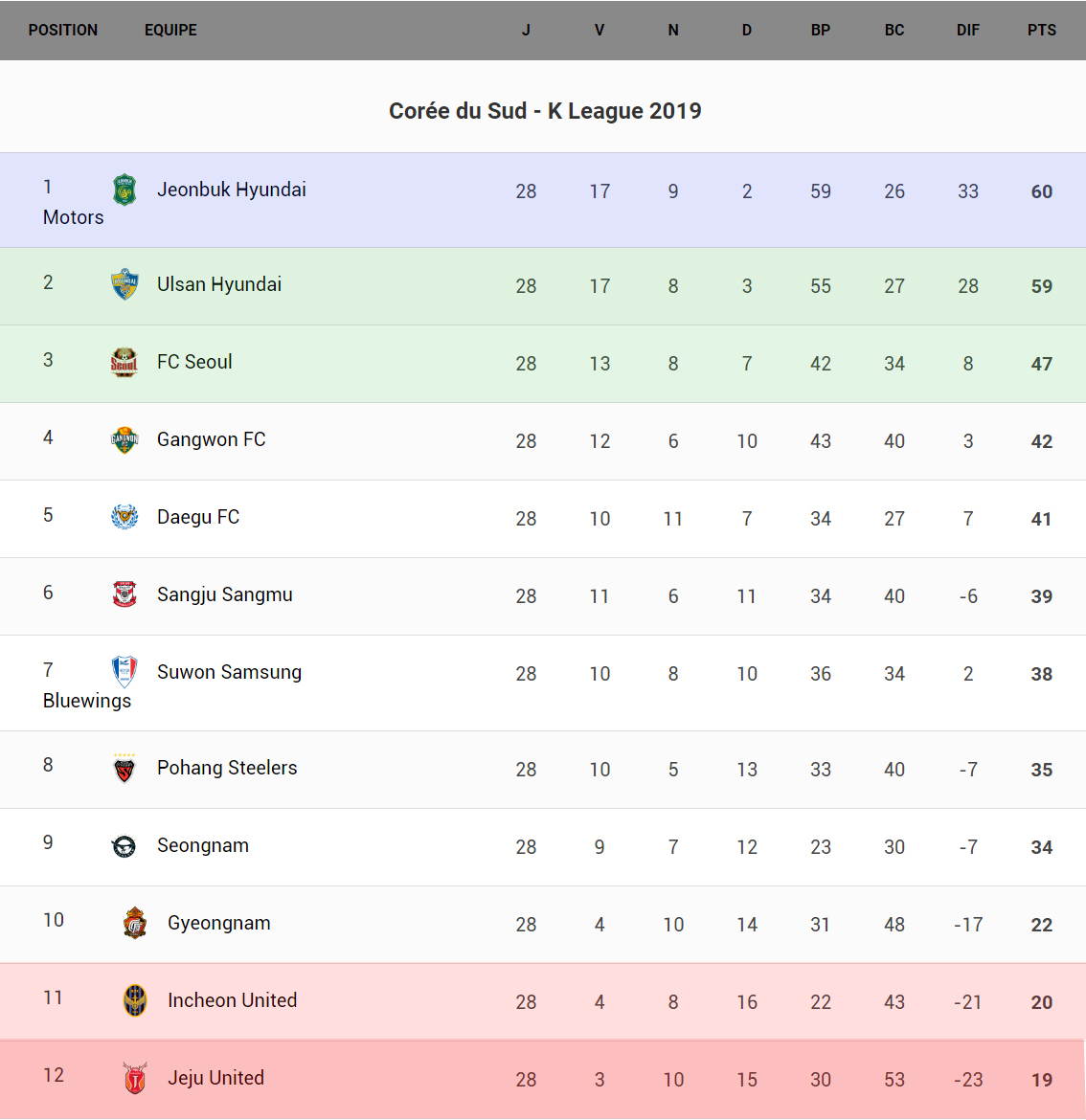Click the Incheon United logo icon

[135, 1000]
